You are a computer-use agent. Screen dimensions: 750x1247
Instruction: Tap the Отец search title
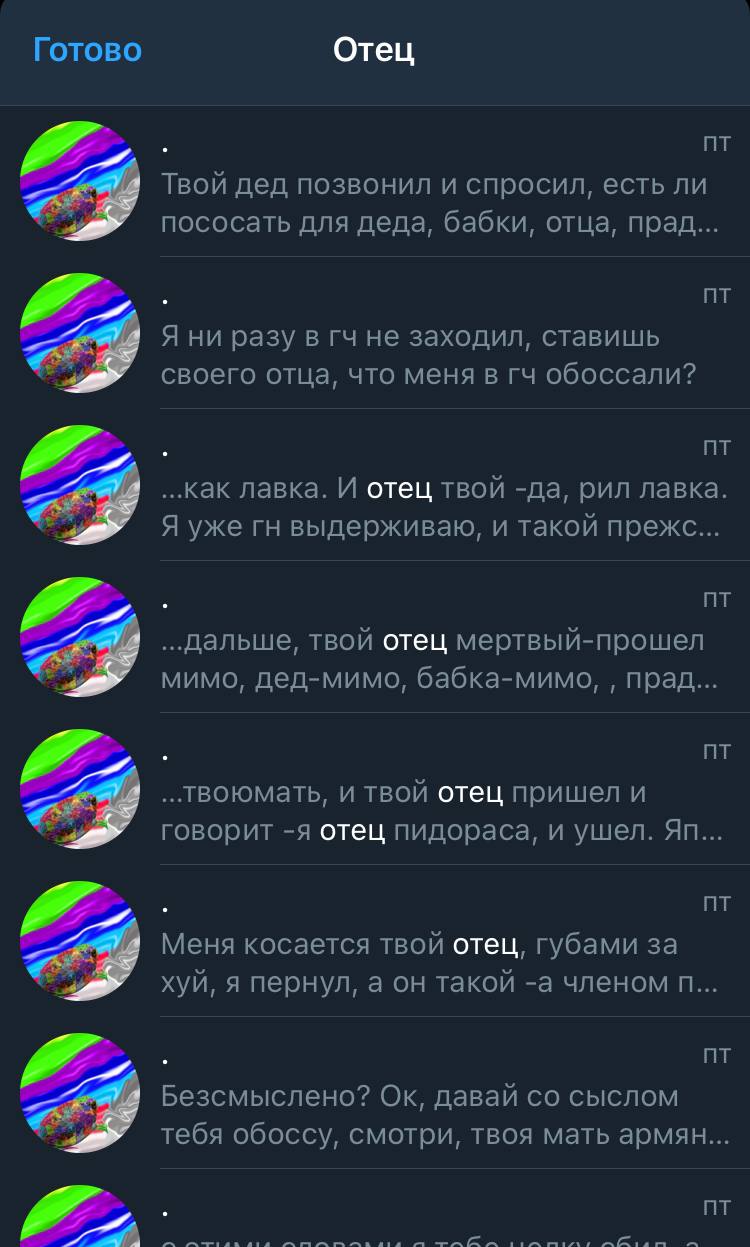(x=374, y=50)
